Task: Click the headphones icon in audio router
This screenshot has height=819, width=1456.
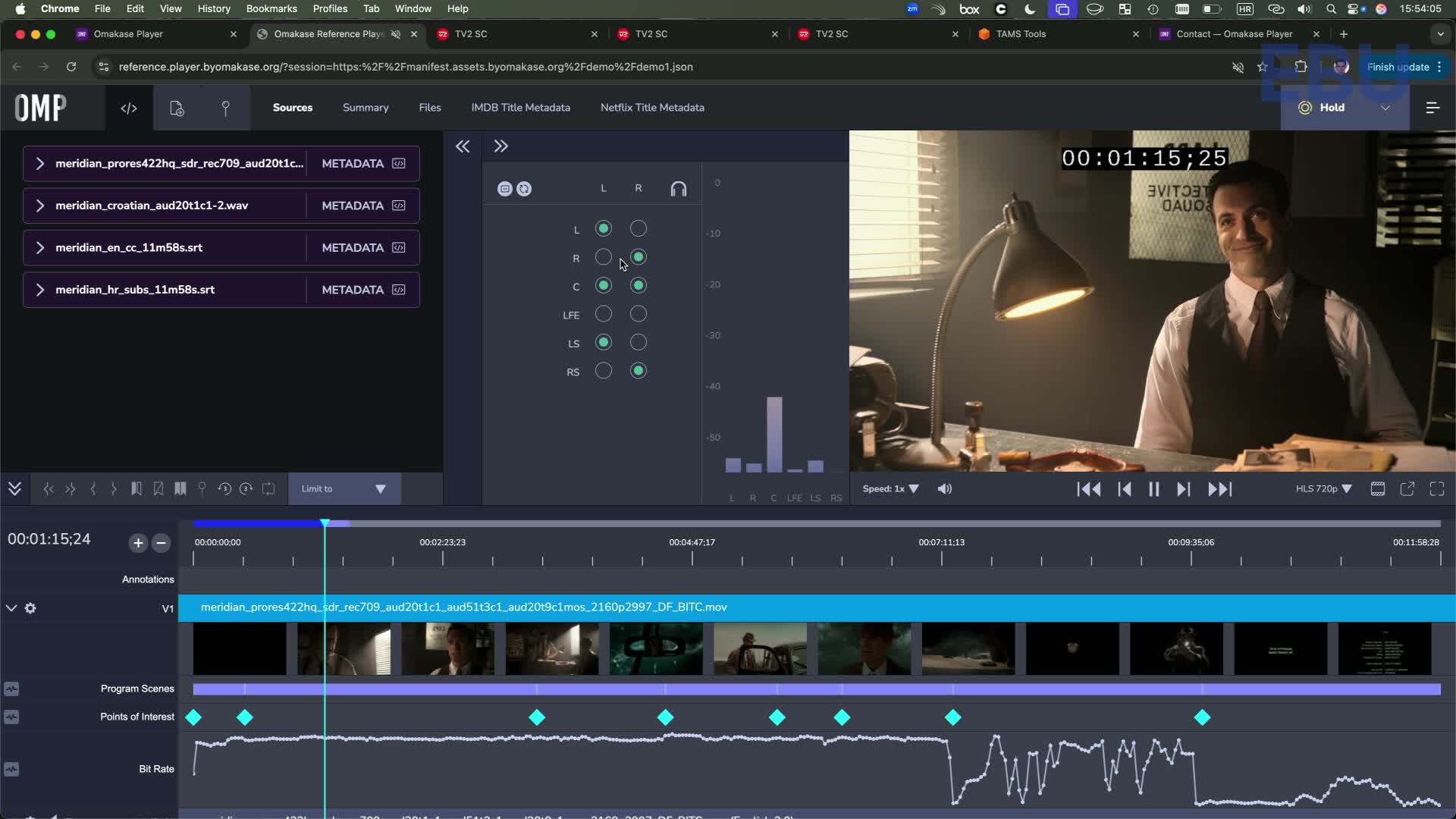Action: [678, 189]
